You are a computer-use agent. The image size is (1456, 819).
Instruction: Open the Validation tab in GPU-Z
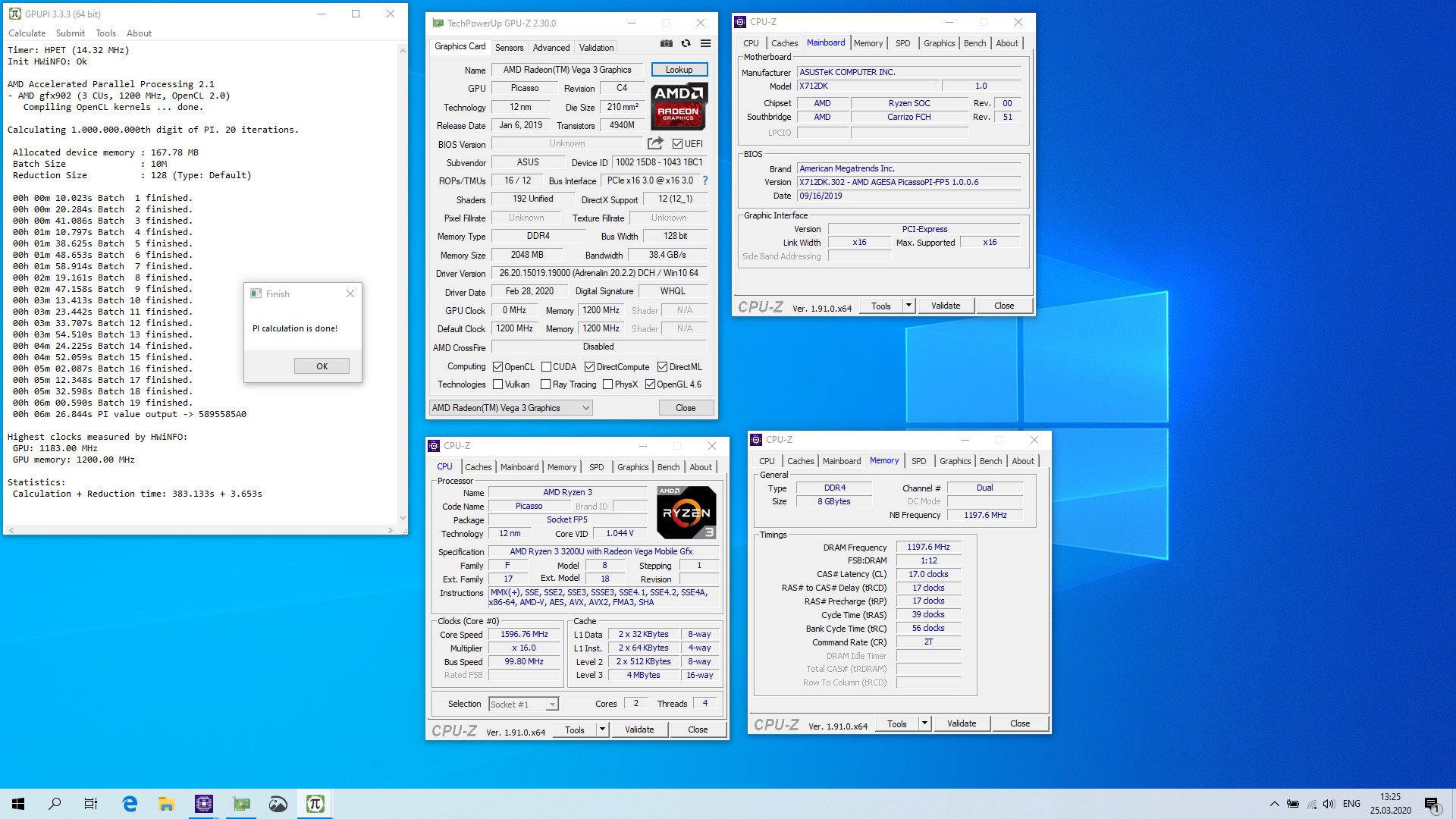point(596,47)
